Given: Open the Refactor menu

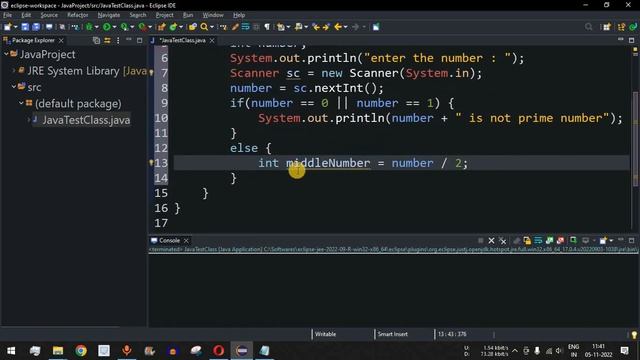Looking at the screenshot, I should tap(78, 15).
